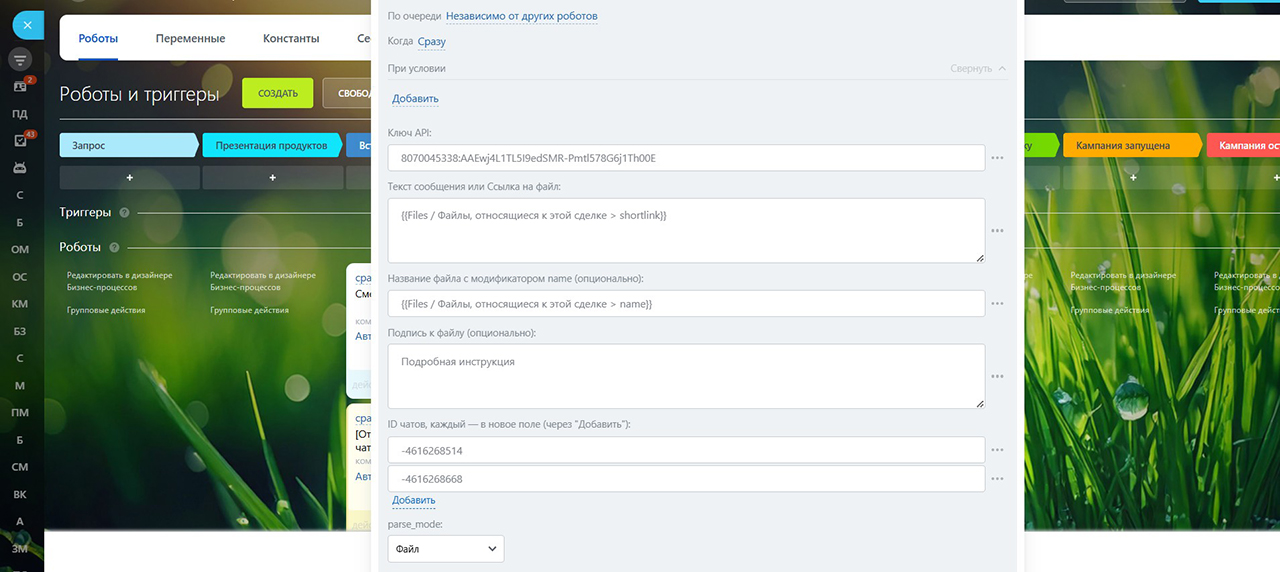Open Групповые действия under the Запрос column
Viewport: 1280px width, 572px height.
pyautogui.click(x=106, y=310)
